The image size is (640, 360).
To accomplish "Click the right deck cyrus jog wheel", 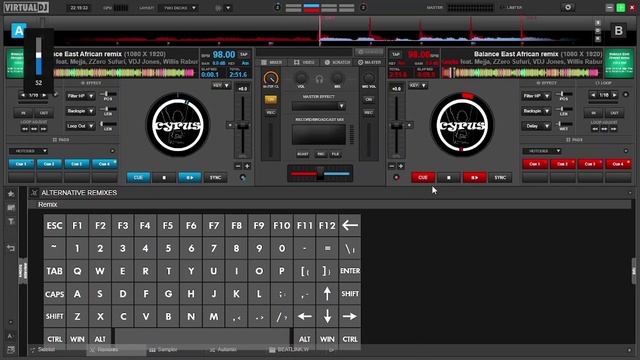I will pyautogui.click(x=462, y=125).
